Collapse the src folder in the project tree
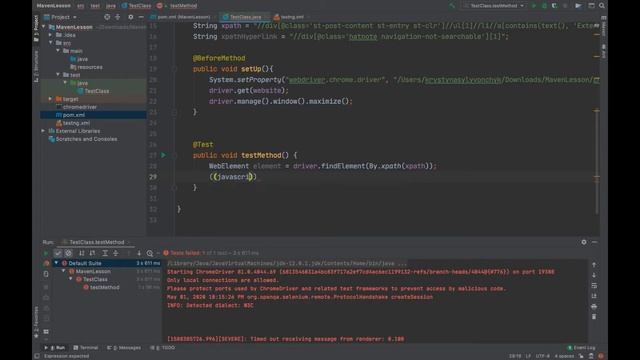Viewport: 640px width, 360px height. coord(51,43)
